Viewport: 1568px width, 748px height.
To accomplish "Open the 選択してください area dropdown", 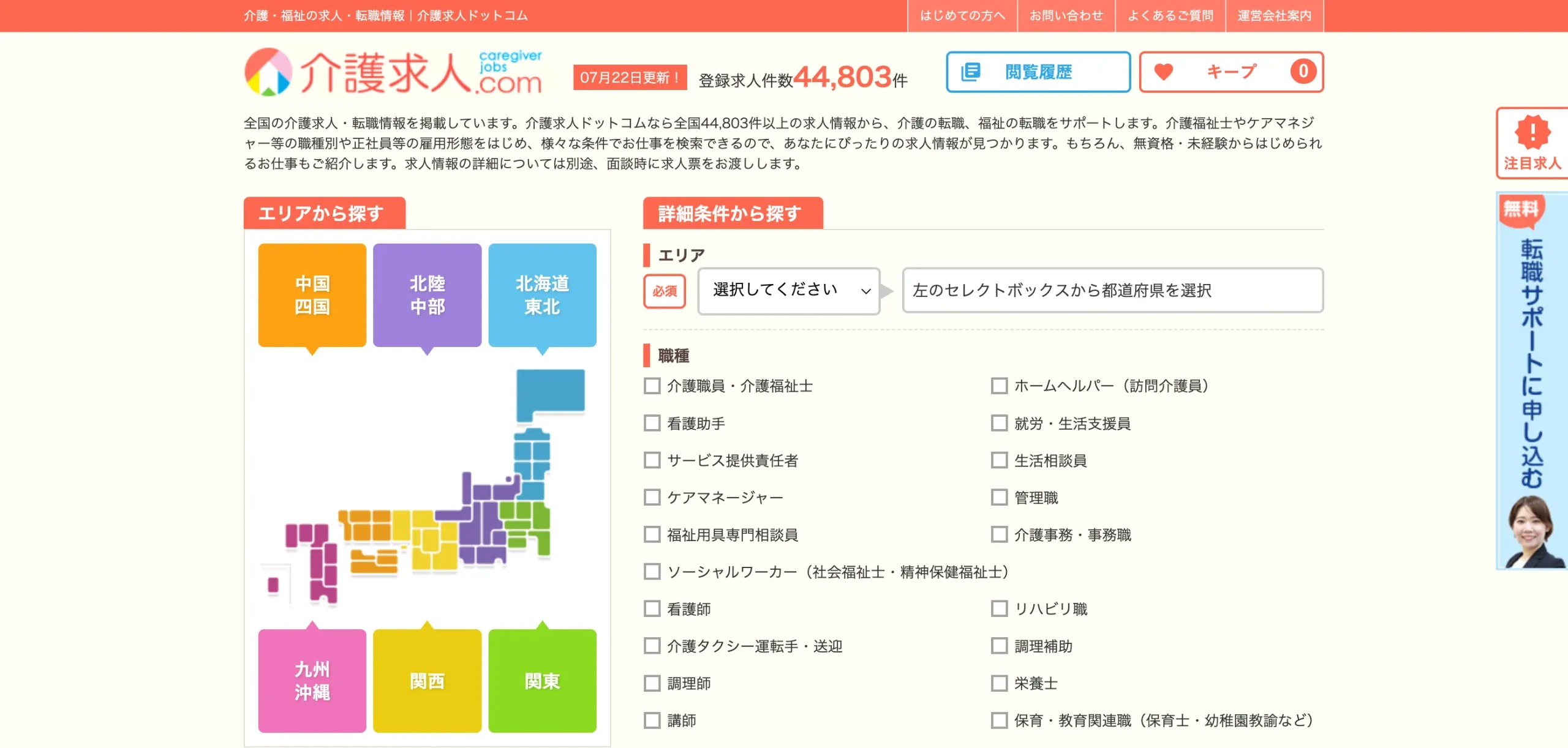I will coord(789,291).
